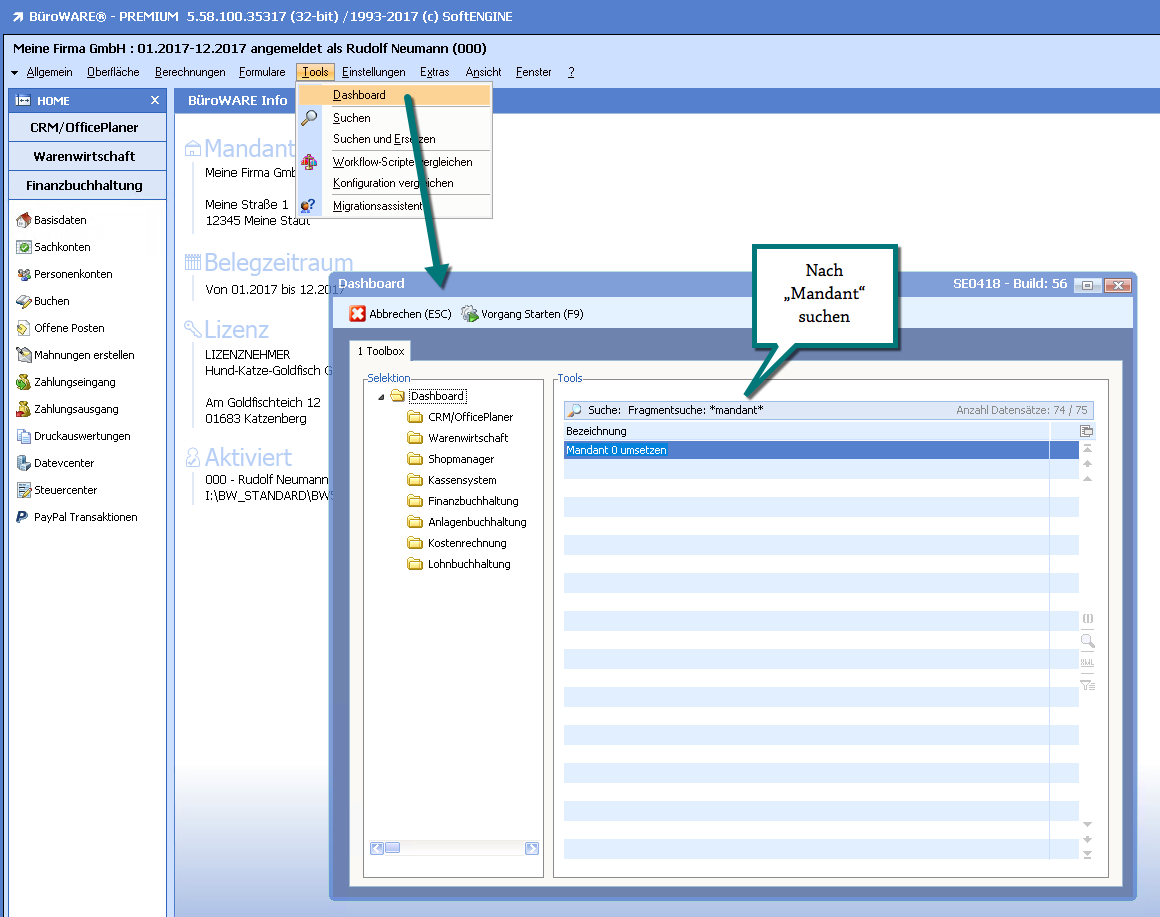Open Zahlungseingang in the sidebar

(x=74, y=382)
